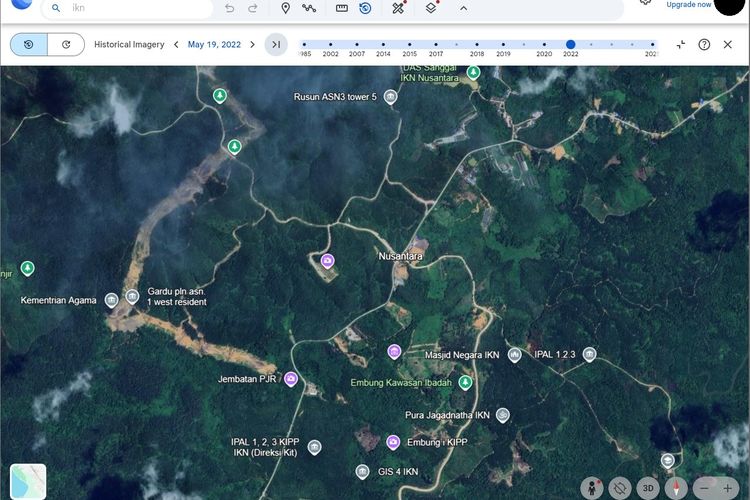This screenshot has height=500, width=750.
Task: Click the IPAL 1, 2, 3 KIPP IKN marker
Action: (314, 447)
